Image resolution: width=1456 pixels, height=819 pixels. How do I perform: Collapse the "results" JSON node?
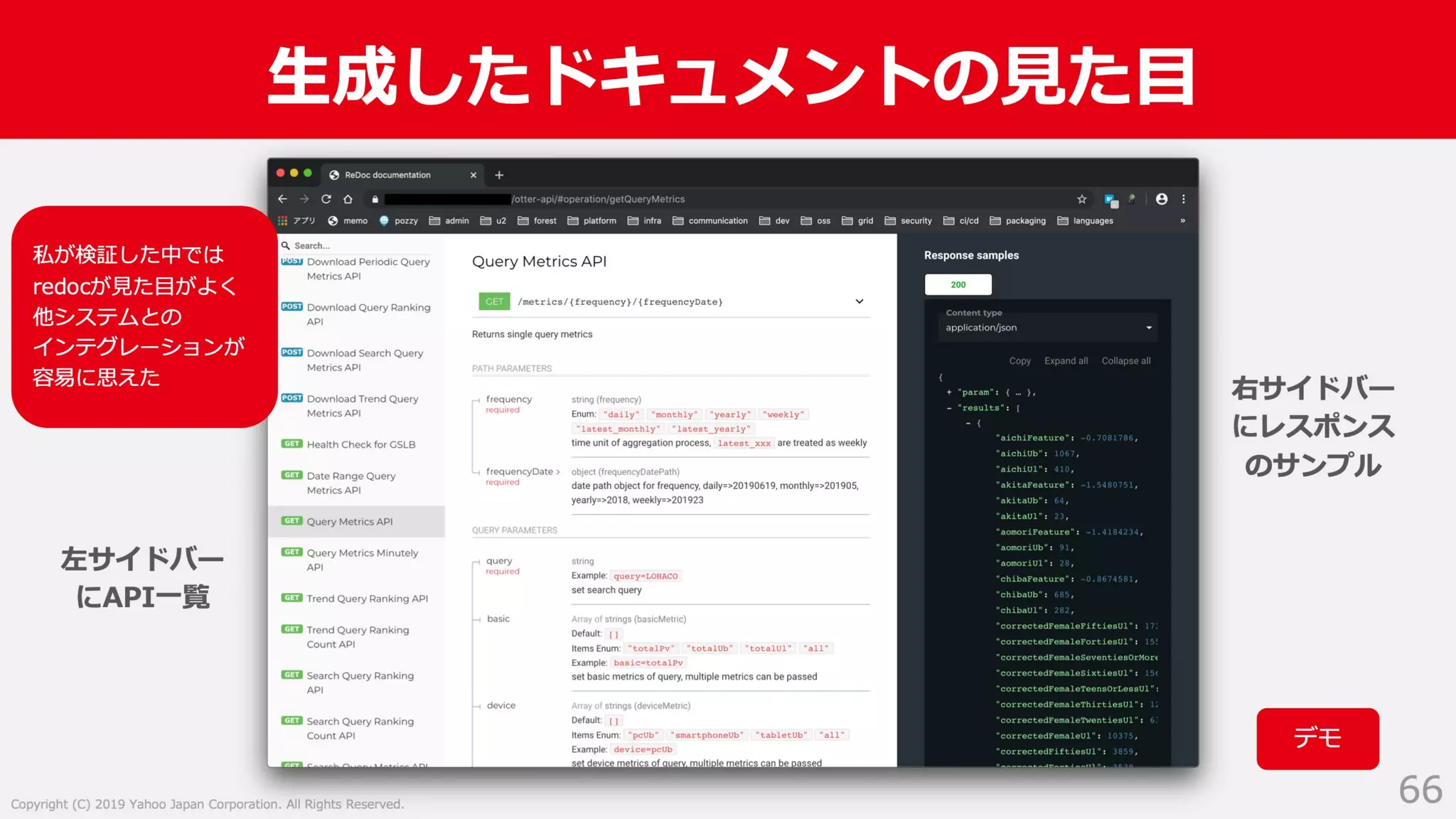point(949,408)
